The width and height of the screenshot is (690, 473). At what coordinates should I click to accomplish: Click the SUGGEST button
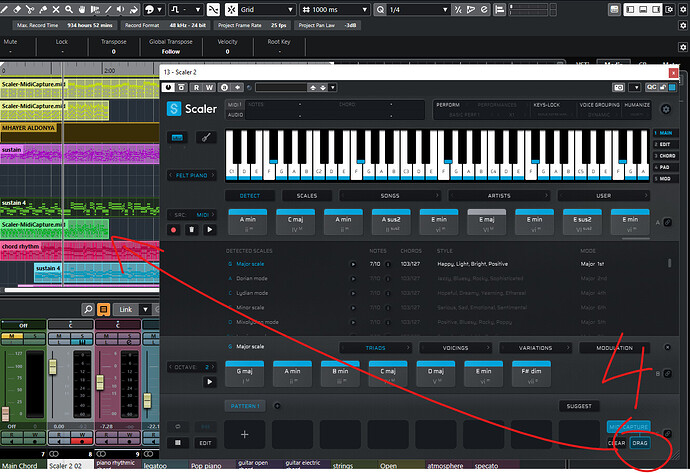pos(579,406)
